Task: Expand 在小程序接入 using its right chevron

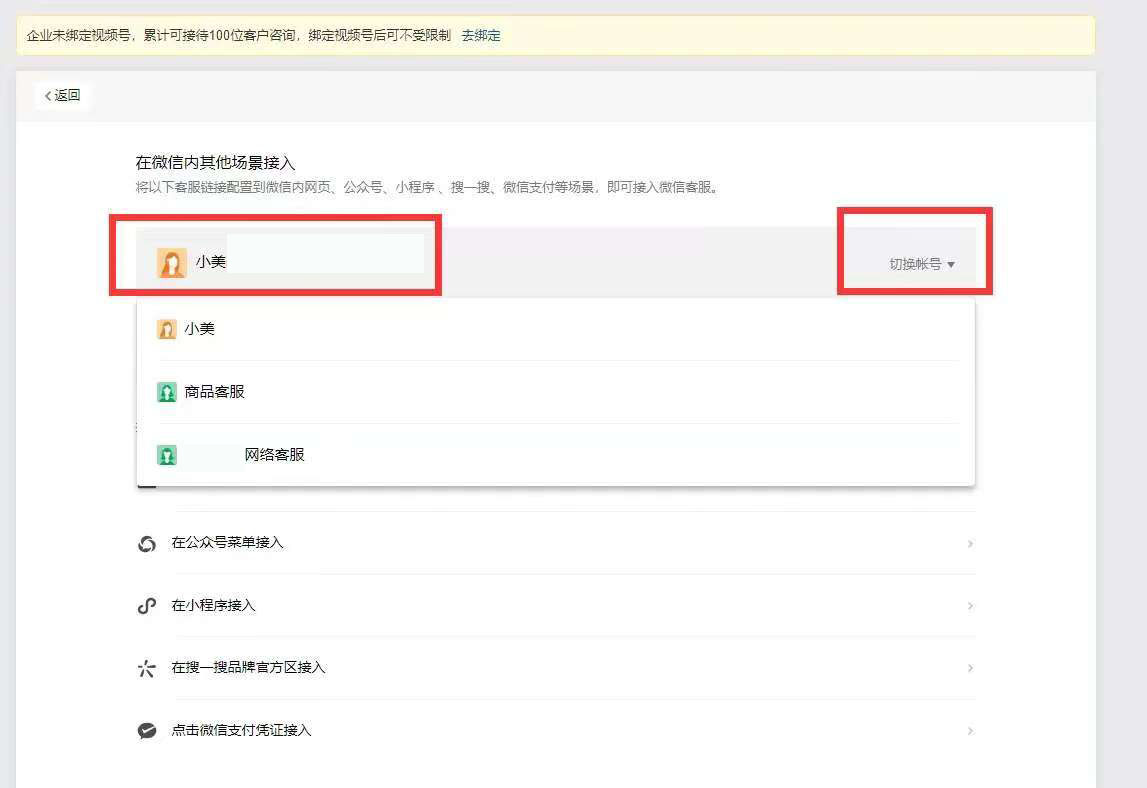Action: point(969,606)
